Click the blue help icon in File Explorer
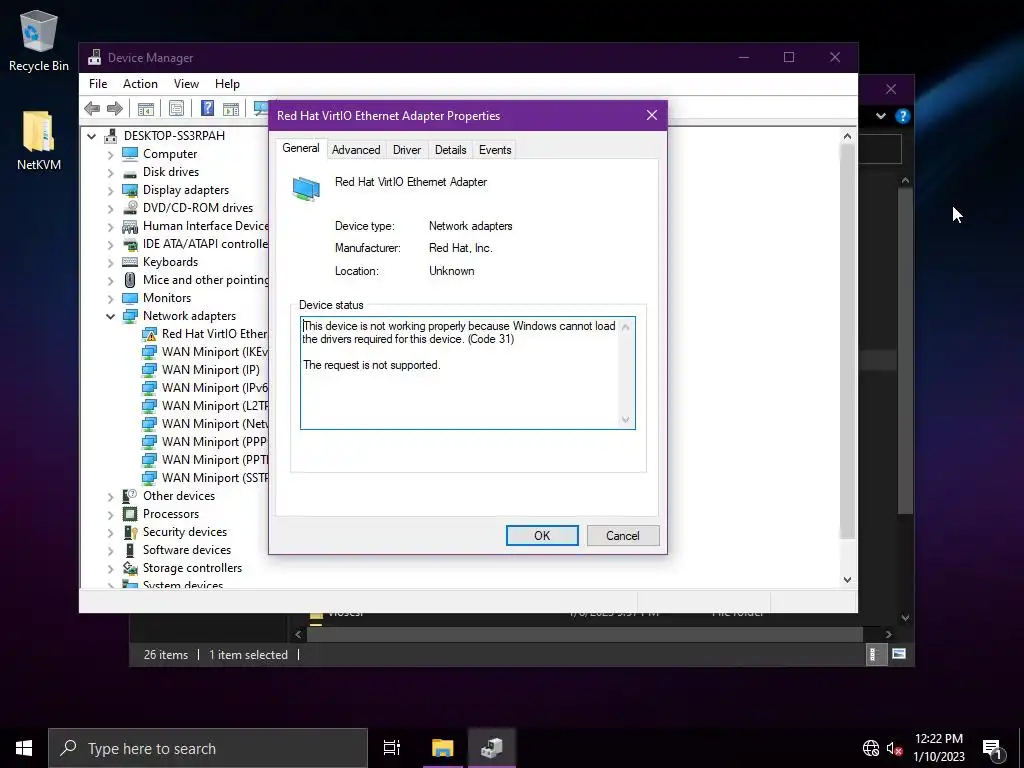 (903, 116)
